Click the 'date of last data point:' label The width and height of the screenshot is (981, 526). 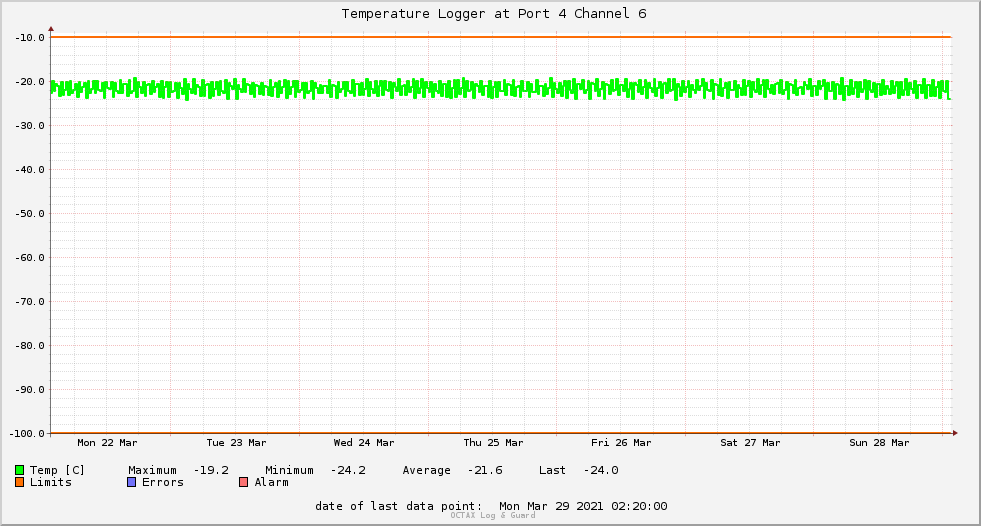point(399,506)
